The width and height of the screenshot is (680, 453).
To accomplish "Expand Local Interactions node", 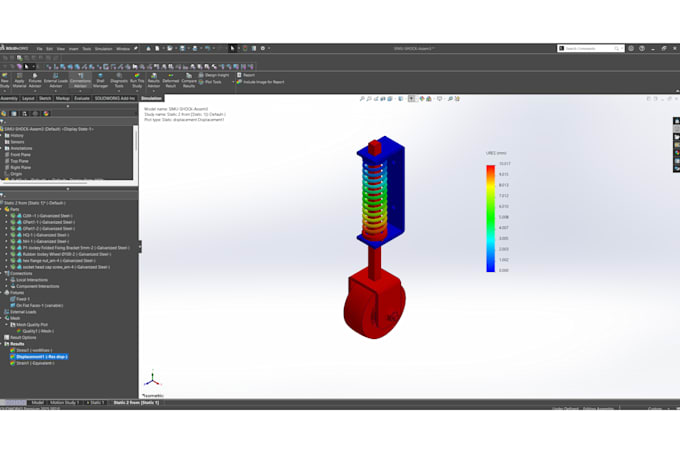I will [x=7, y=280].
